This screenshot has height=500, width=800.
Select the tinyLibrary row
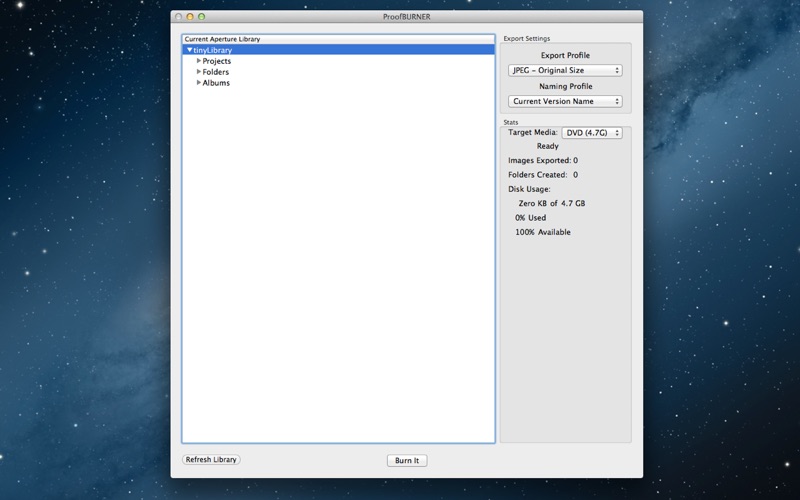[338, 50]
